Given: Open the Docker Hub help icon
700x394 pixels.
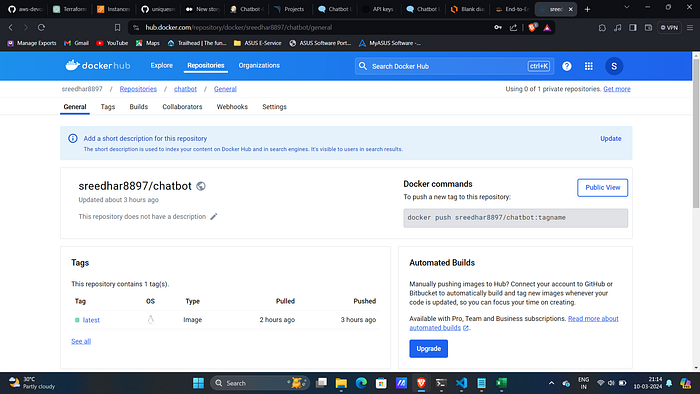Looking at the screenshot, I should [x=567, y=66].
